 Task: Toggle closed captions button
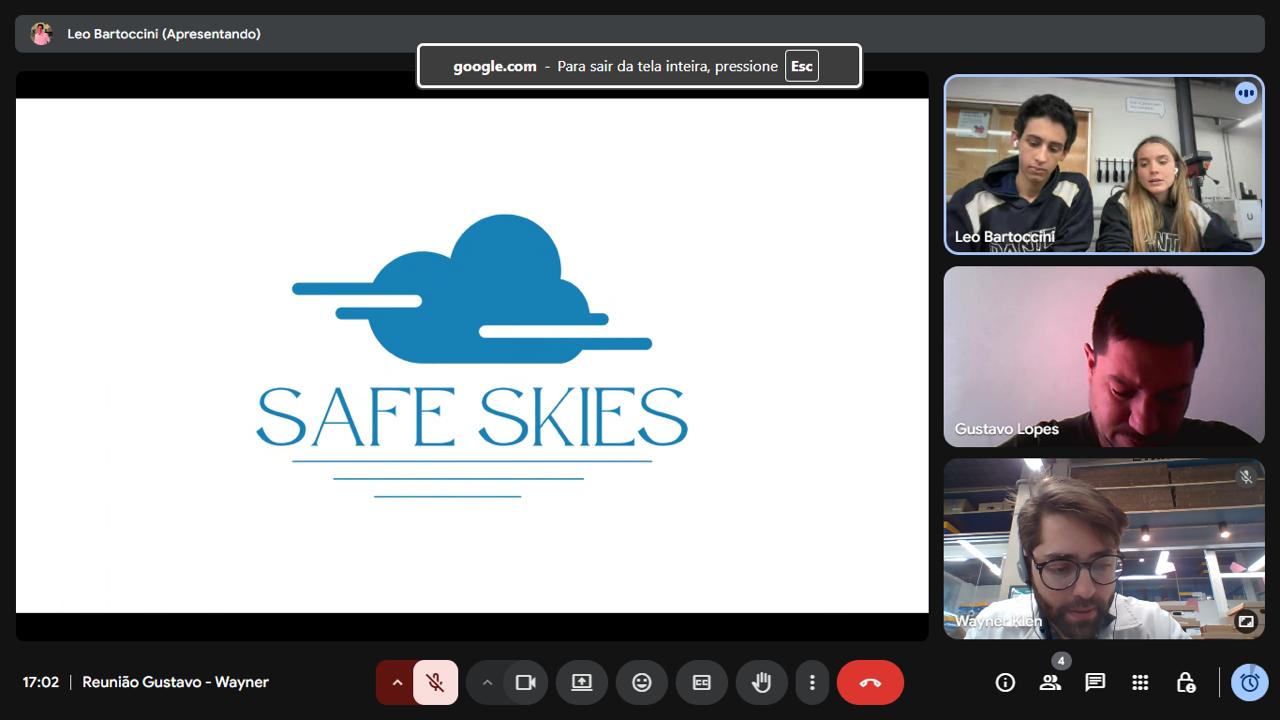[701, 683]
